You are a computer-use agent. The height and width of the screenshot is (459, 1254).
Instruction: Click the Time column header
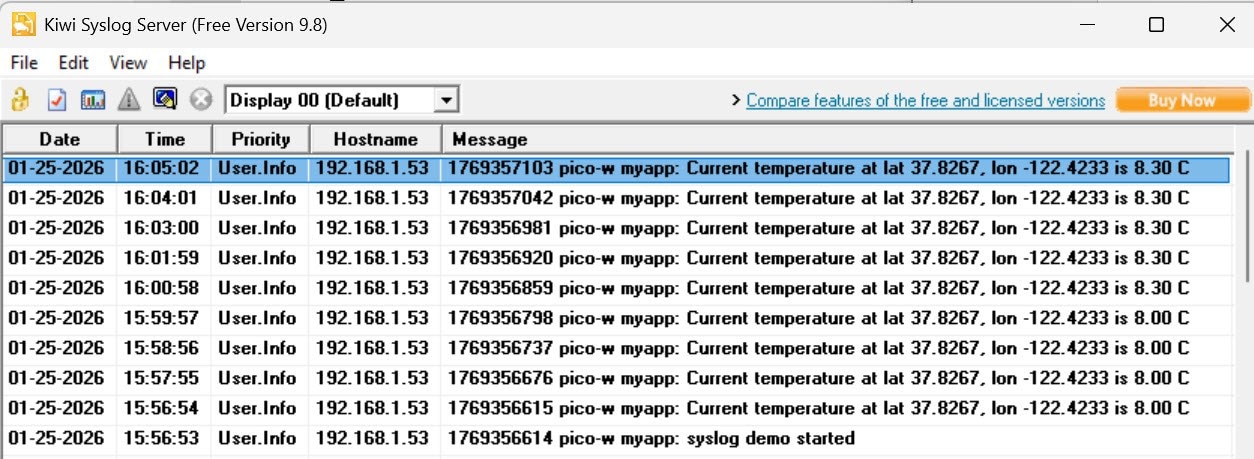(165, 139)
